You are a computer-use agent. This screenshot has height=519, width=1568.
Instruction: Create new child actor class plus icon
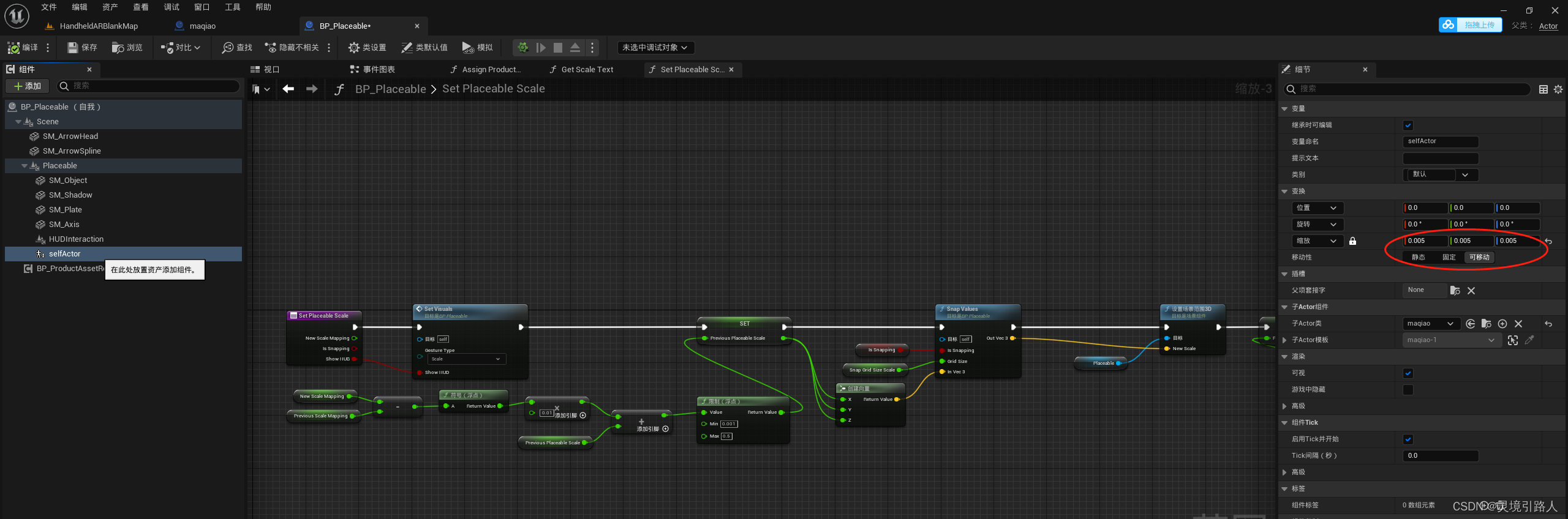(x=1502, y=324)
